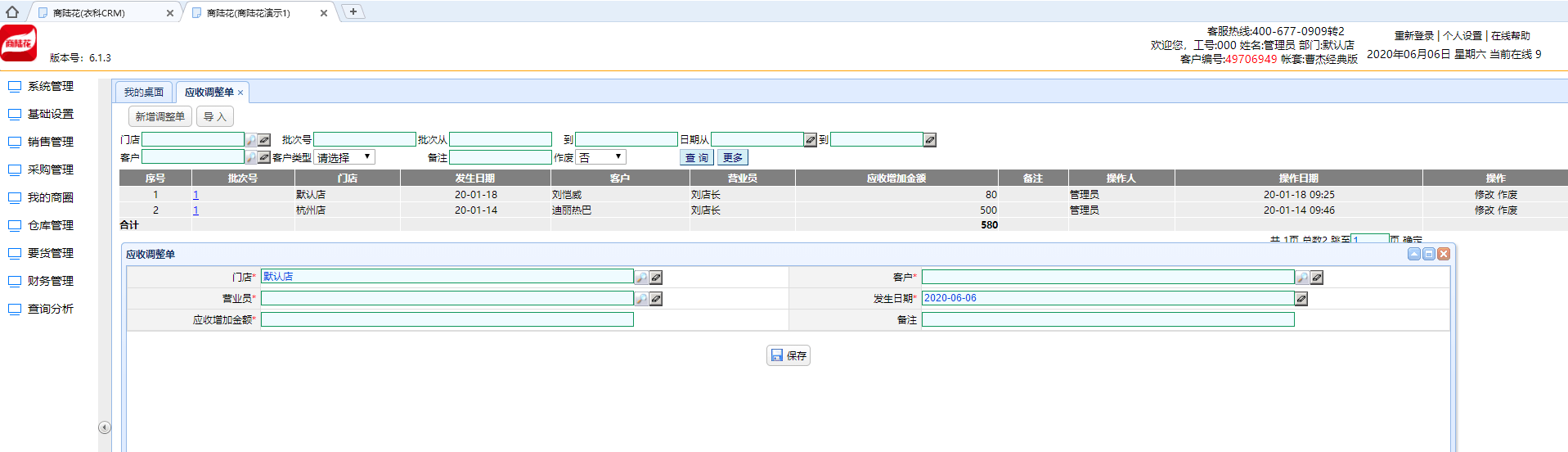Click 应收增加金额 column header

(x=896, y=179)
